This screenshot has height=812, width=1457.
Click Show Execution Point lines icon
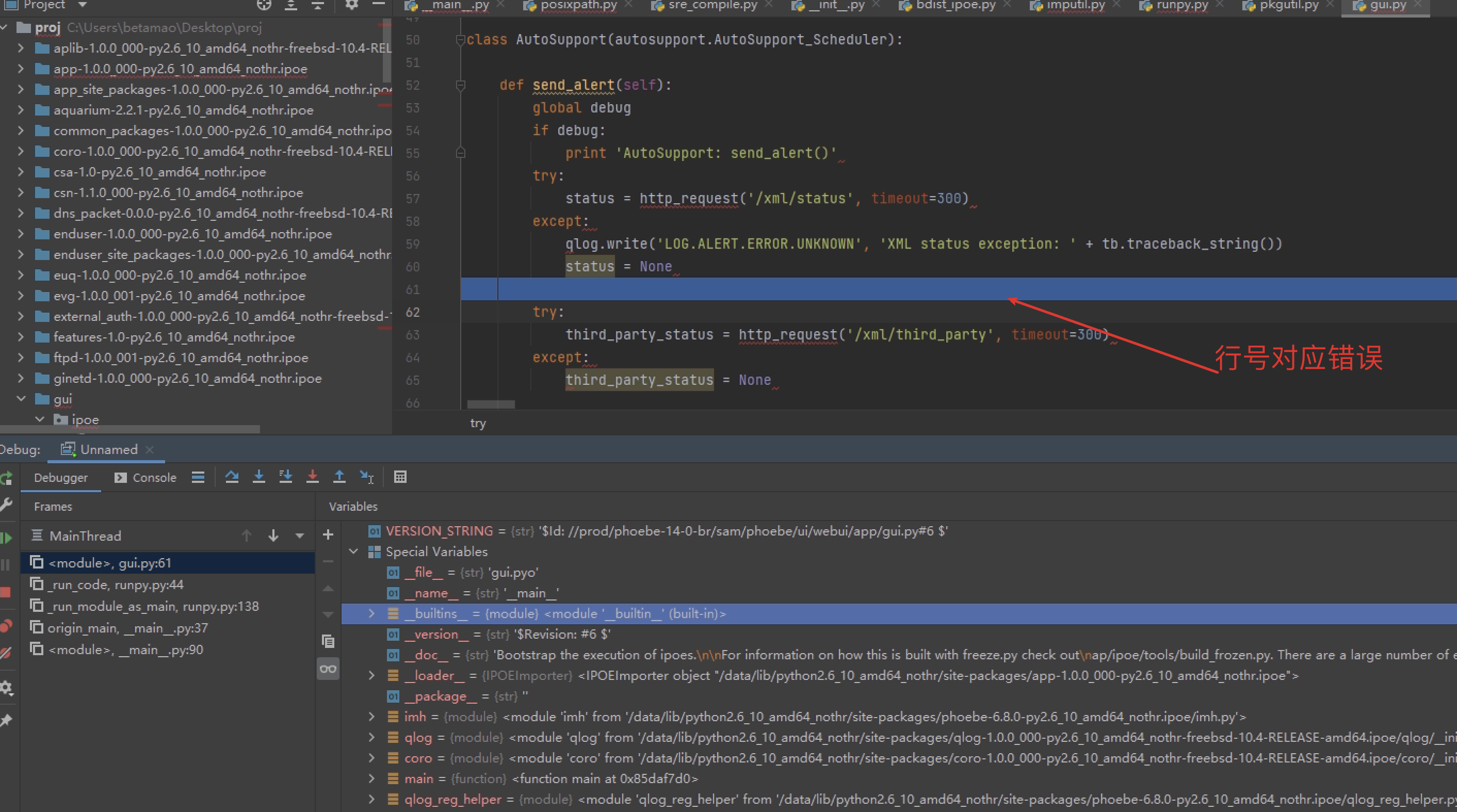point(198,477)
